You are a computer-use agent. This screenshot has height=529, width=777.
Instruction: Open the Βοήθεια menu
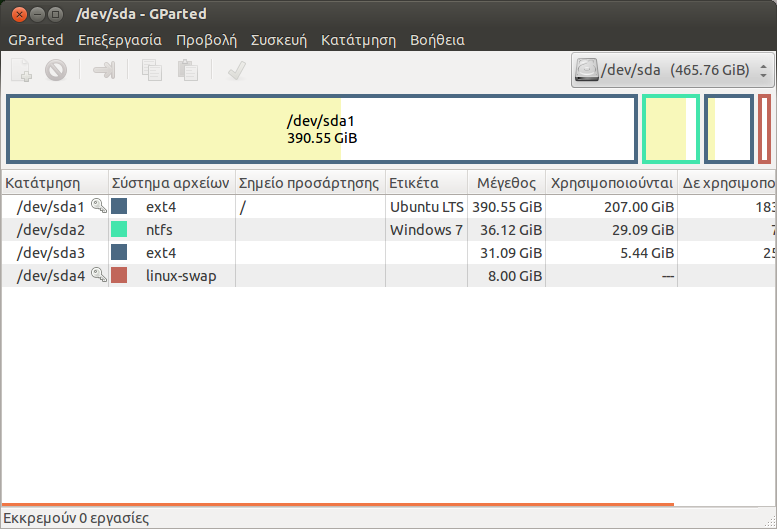click(437, 40)
